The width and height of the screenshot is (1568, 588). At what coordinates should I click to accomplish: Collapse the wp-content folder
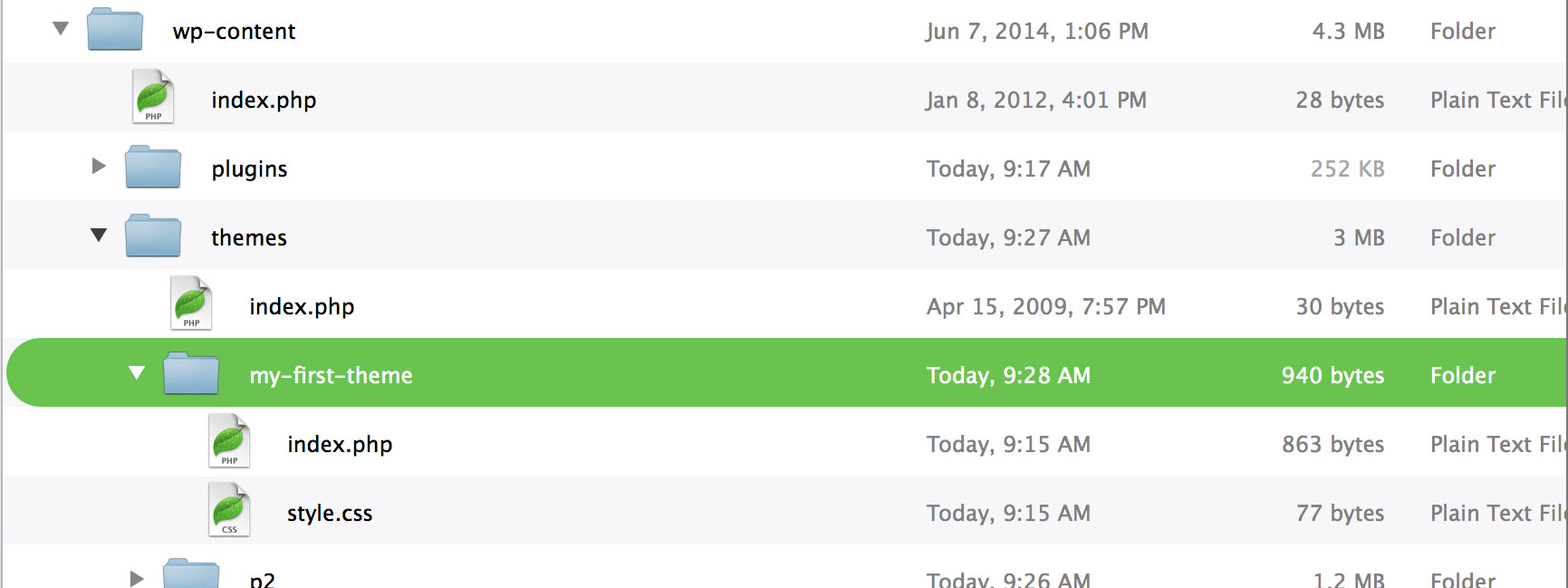pyautogui.click(x=59, y=28)
